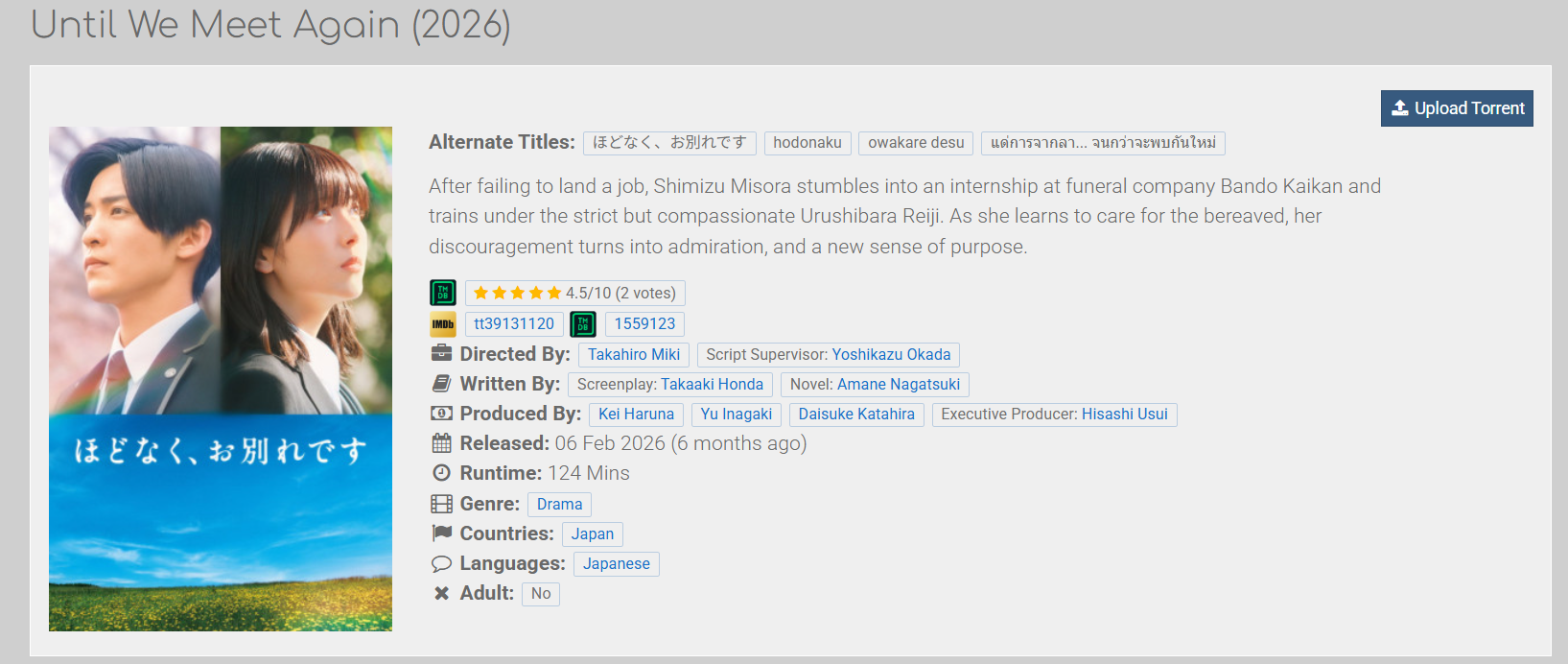Click the briefcase icon by Directed By
This screenshot has height=664, width=1568.
(x=441, y=353)
